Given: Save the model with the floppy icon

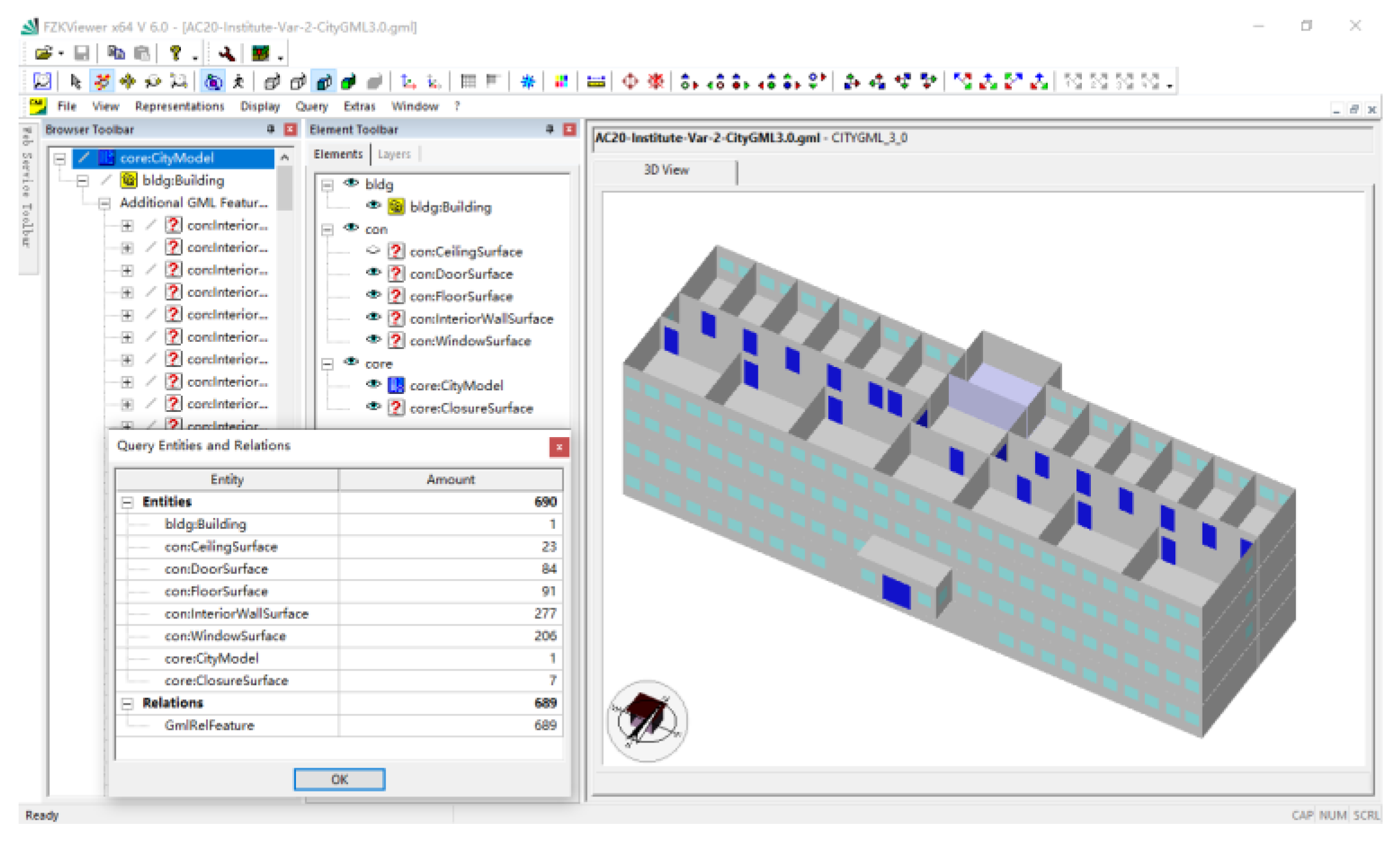Looking at the screenshot, I should 81,53.
